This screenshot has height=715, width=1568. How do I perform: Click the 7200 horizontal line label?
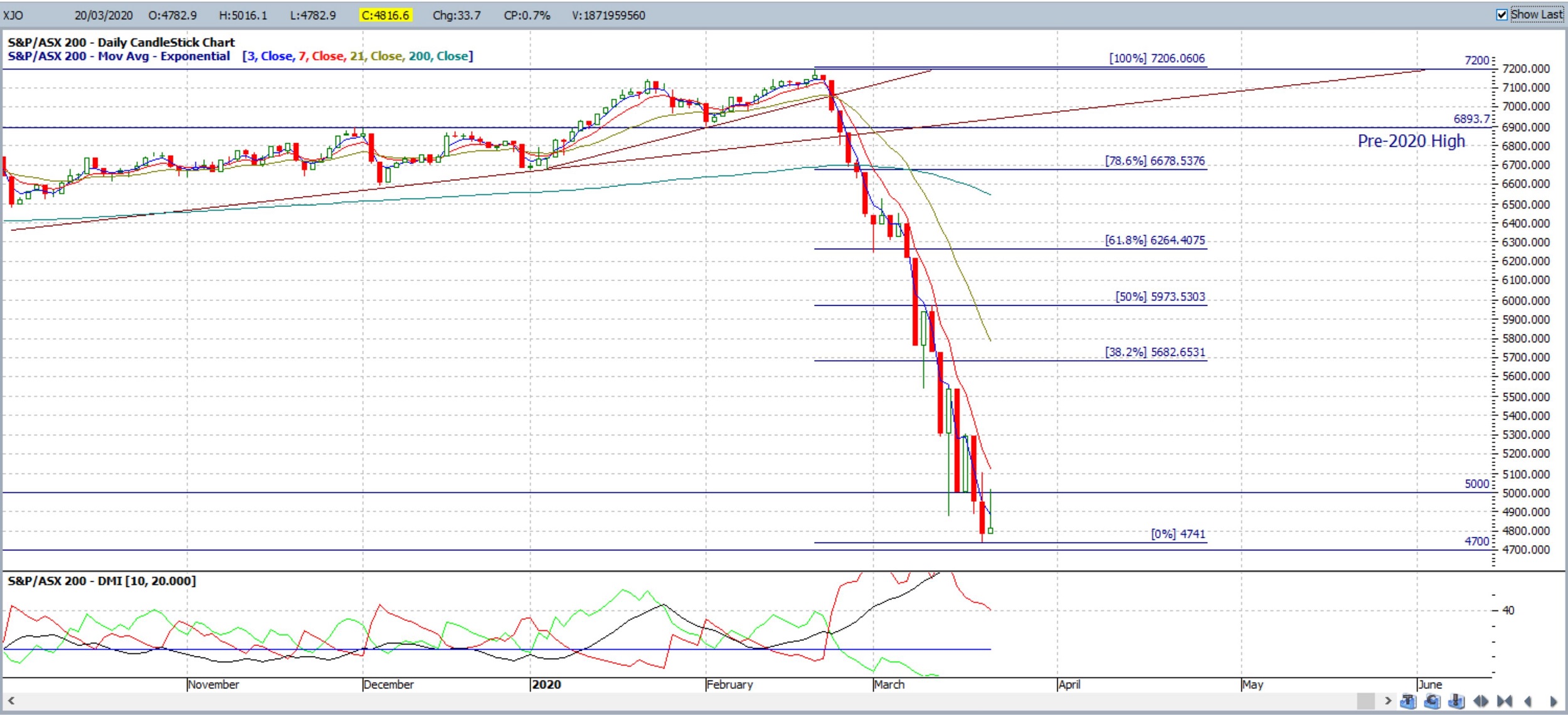click(1476, 60)
